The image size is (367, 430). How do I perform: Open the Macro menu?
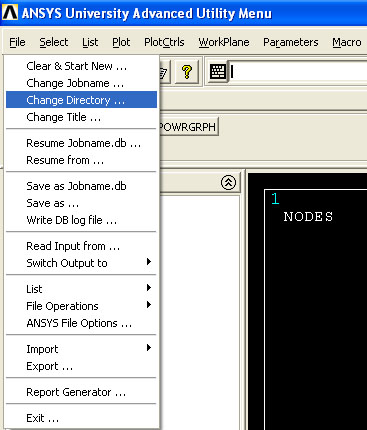pyautogui.click(x=347, y=42)
